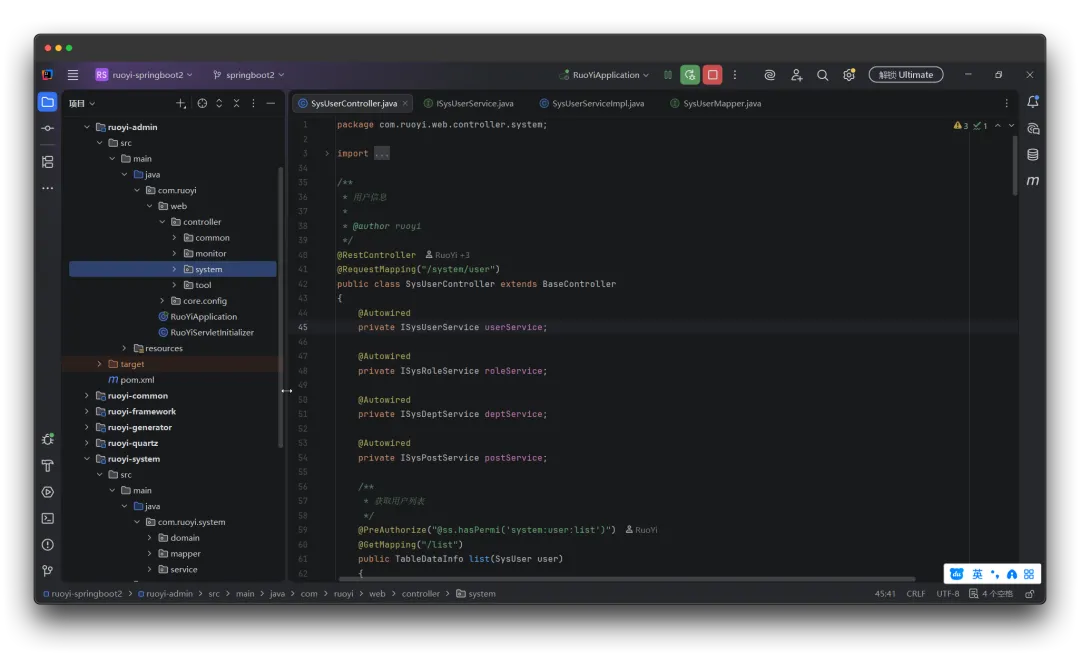
Task: Rerun RuoYiApplication with green restart button
Action: (x=690, y=75)
